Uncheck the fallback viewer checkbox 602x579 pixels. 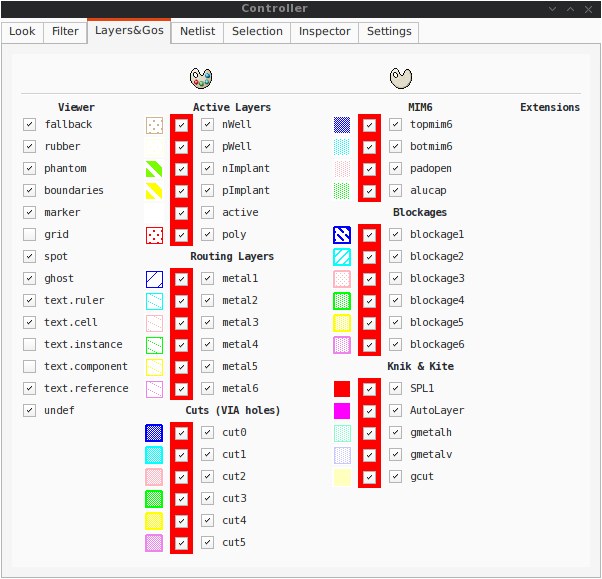coord(29,124)
